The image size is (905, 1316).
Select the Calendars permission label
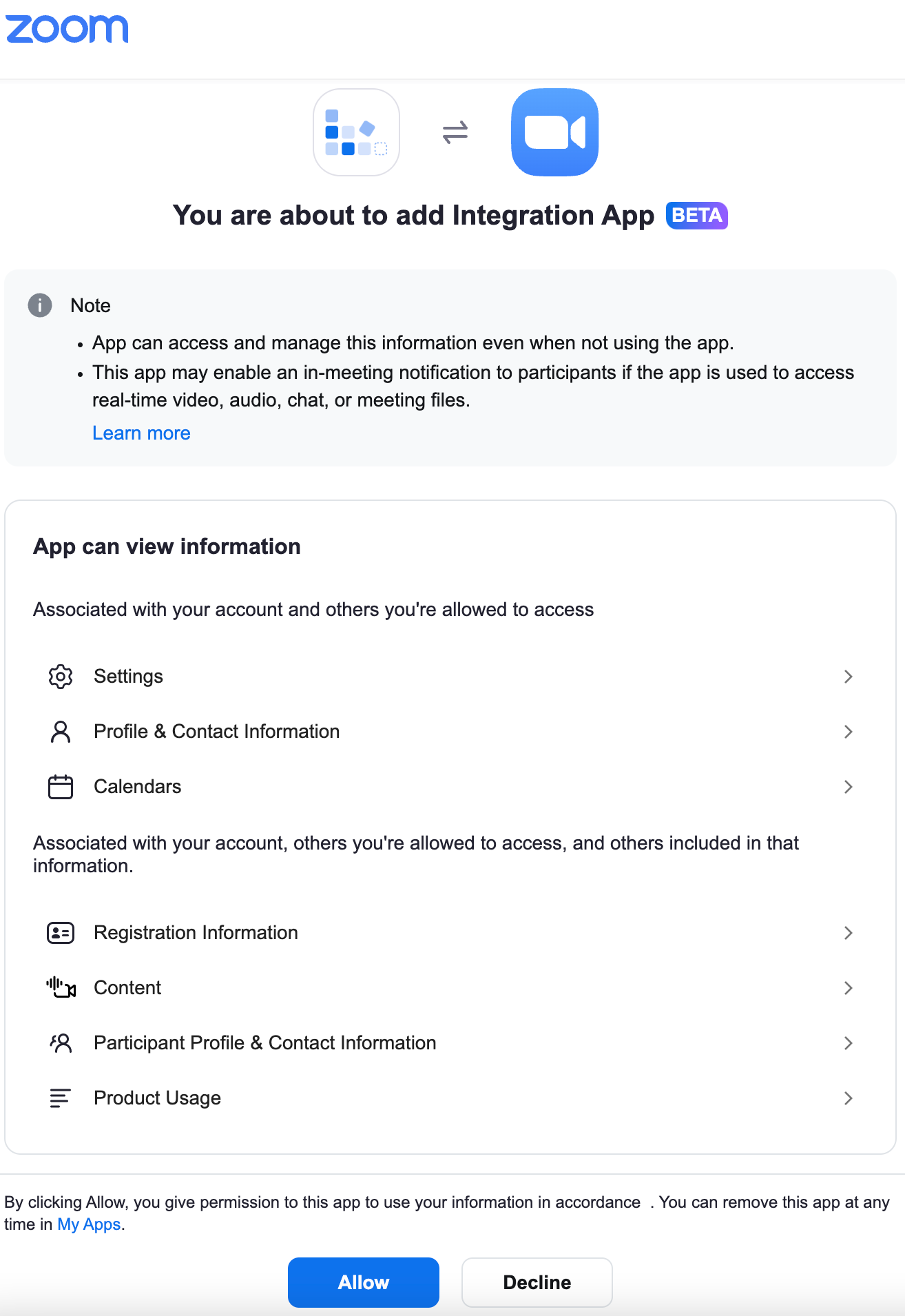click(x=138, y=787)
